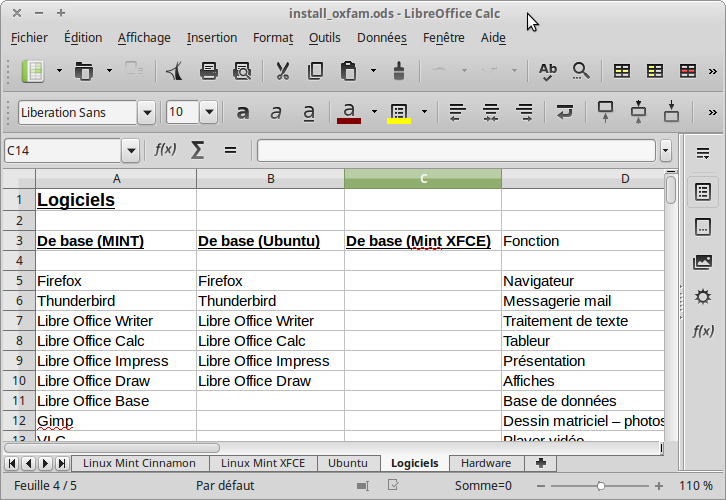Open the Liberation Sans font dropdown

point(147,112)
